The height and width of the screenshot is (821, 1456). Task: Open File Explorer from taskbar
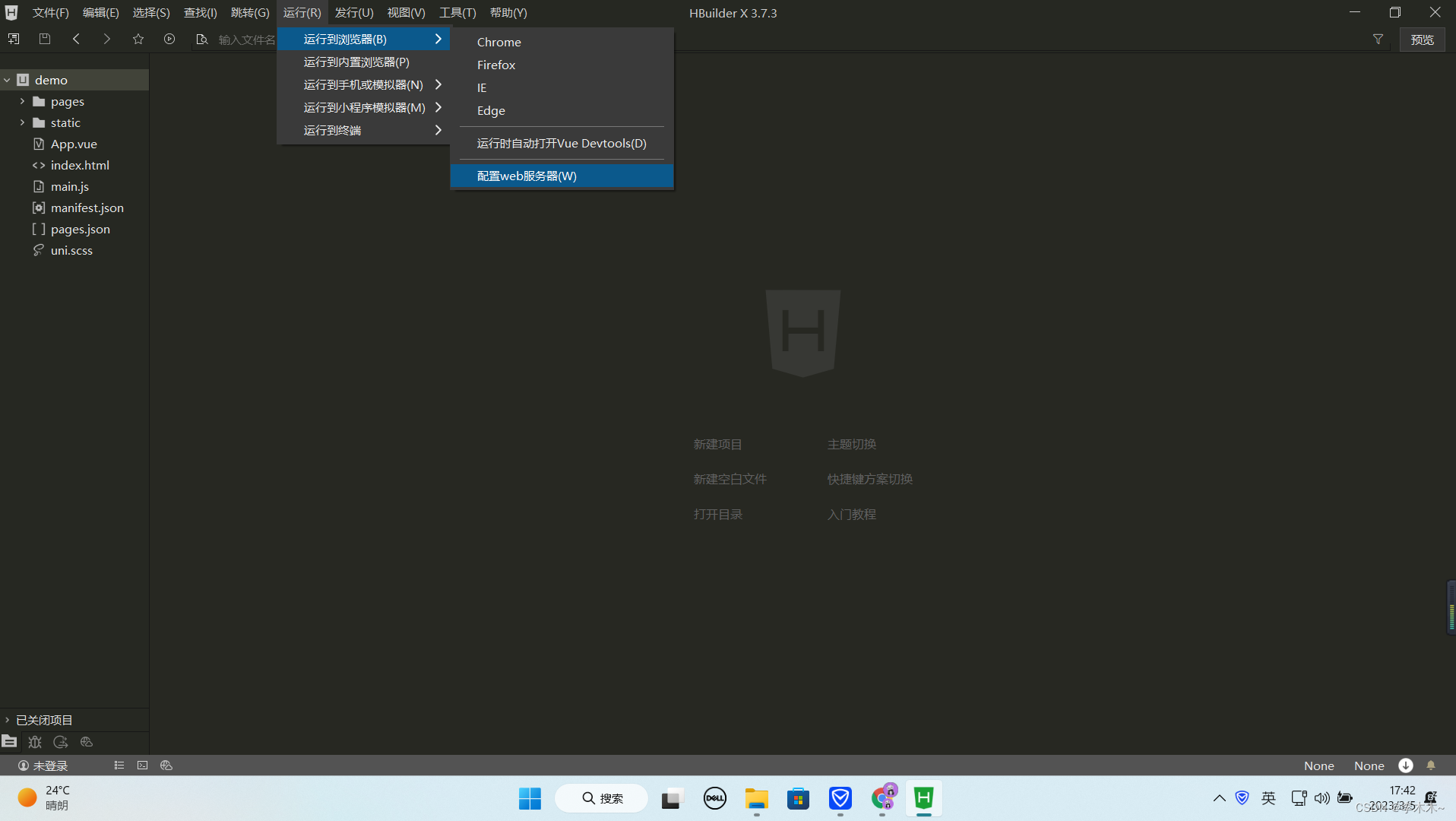756,798
